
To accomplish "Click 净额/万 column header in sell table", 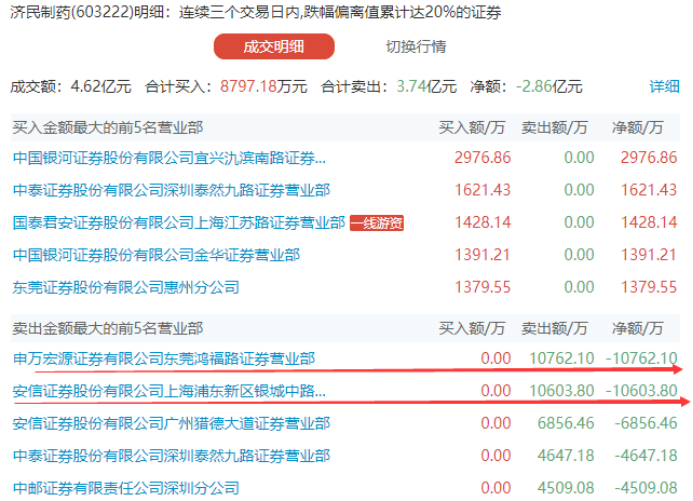I will (638, 328).
